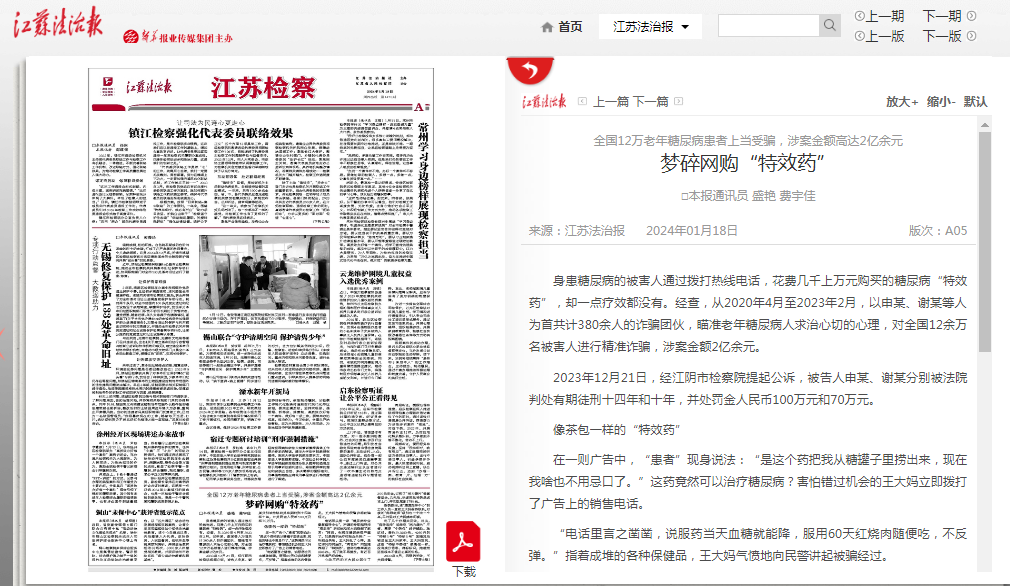
Task: Click the home icon beside 首页
Action: click(547, 27)
